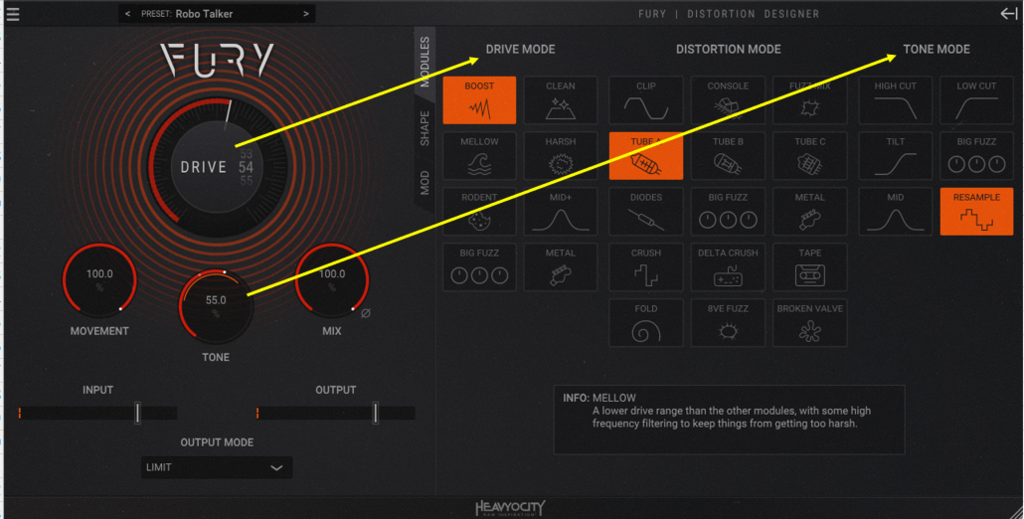The height and width of the screenshot is (519, 1024).
Task: Select the Delta Crush distortion module
Action: pyautogui.click(x=728, y=267)
